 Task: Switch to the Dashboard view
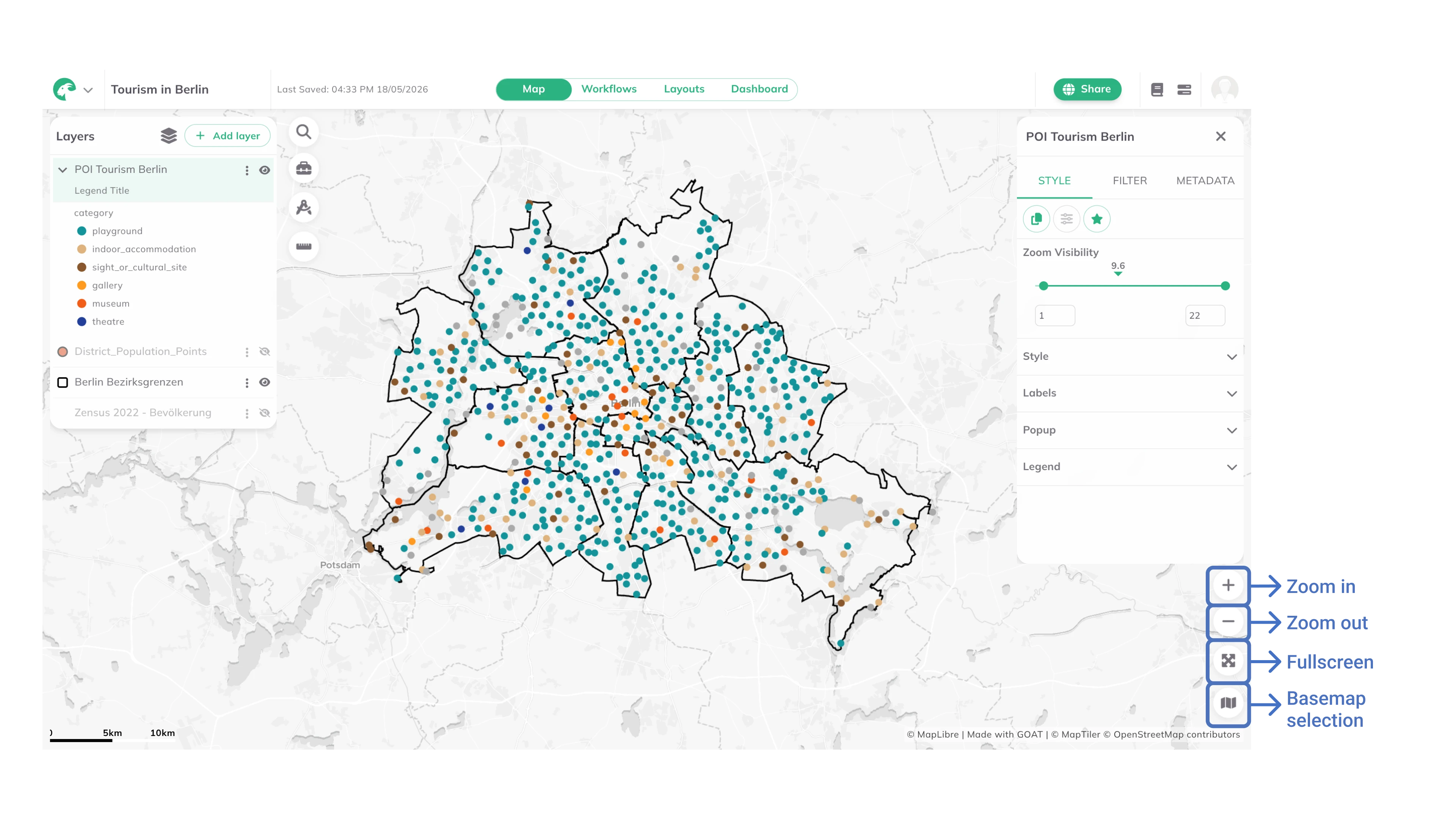click(x=759, y=89)
